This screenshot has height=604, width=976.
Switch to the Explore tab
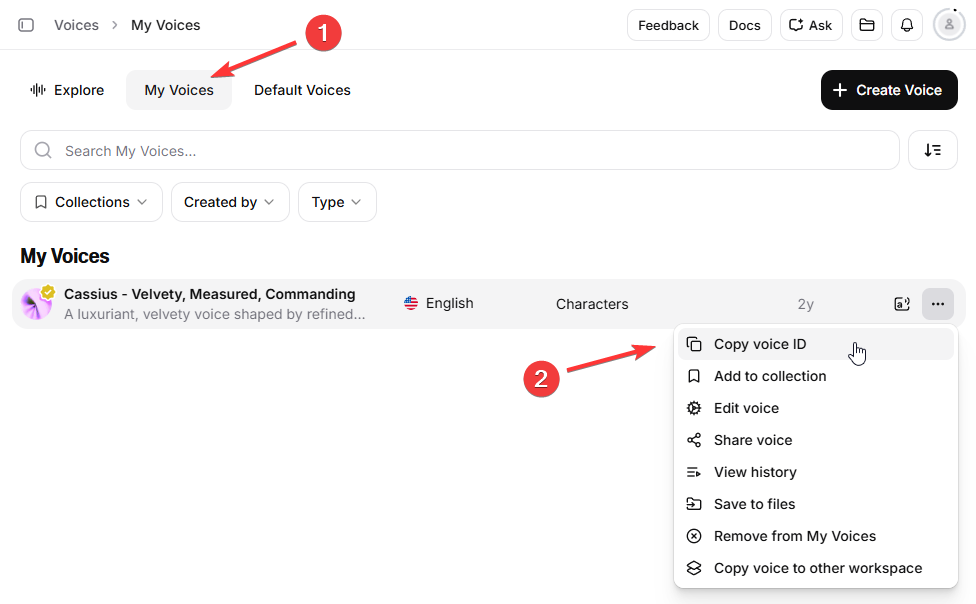68,90
